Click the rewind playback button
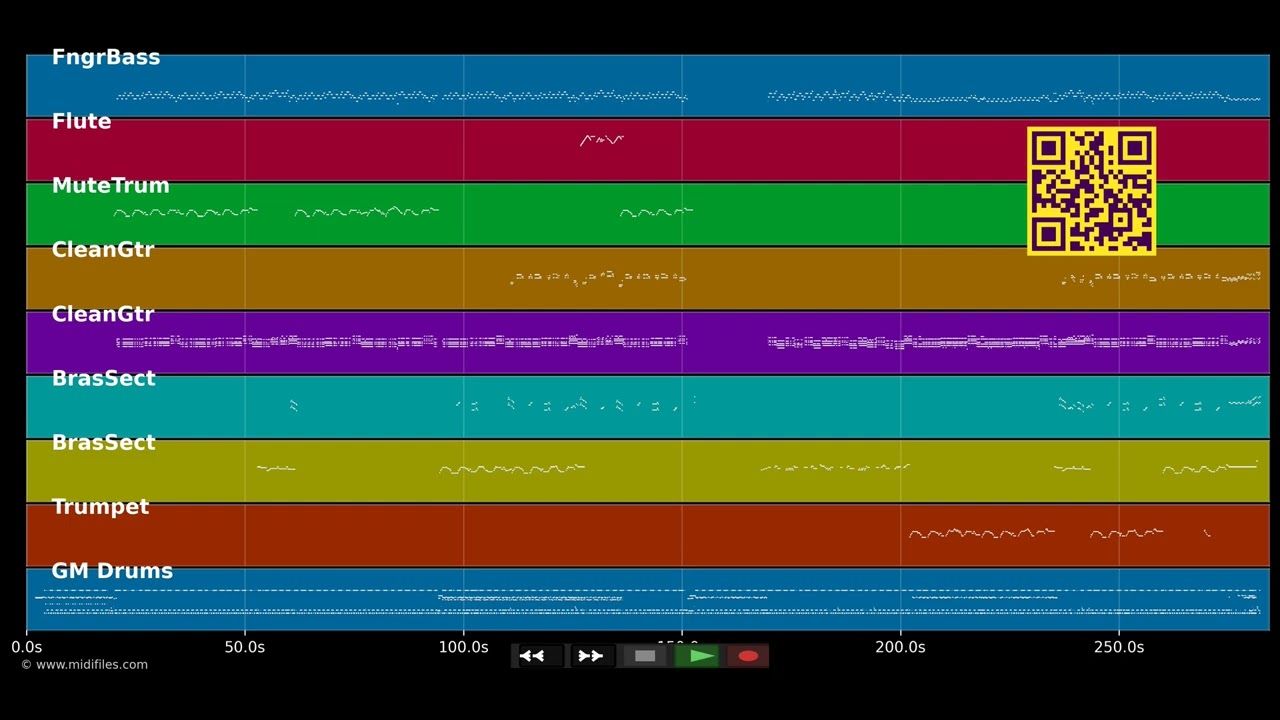The height and width of the screenshot is (720, 1280). [539, 656]
